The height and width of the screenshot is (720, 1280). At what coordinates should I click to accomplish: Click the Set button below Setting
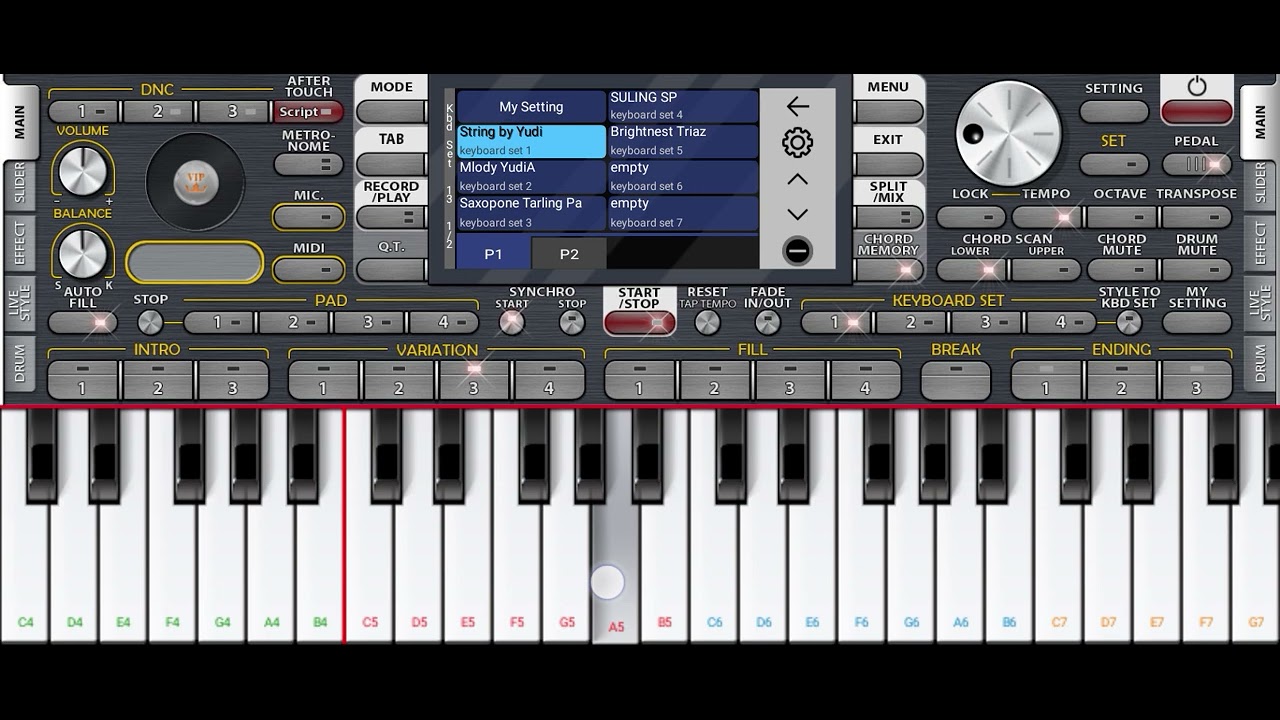(x=1114, y=164)
